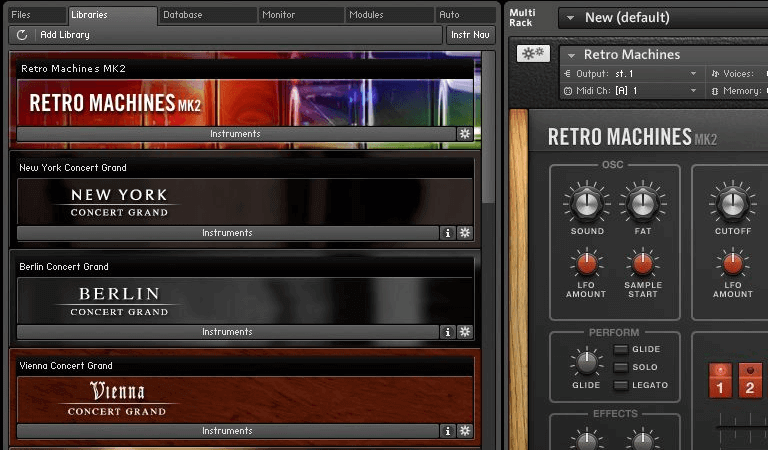768x450 pixels.
Task: Open Retro Machines MK2 library settings gear
Action: [465, 134]
